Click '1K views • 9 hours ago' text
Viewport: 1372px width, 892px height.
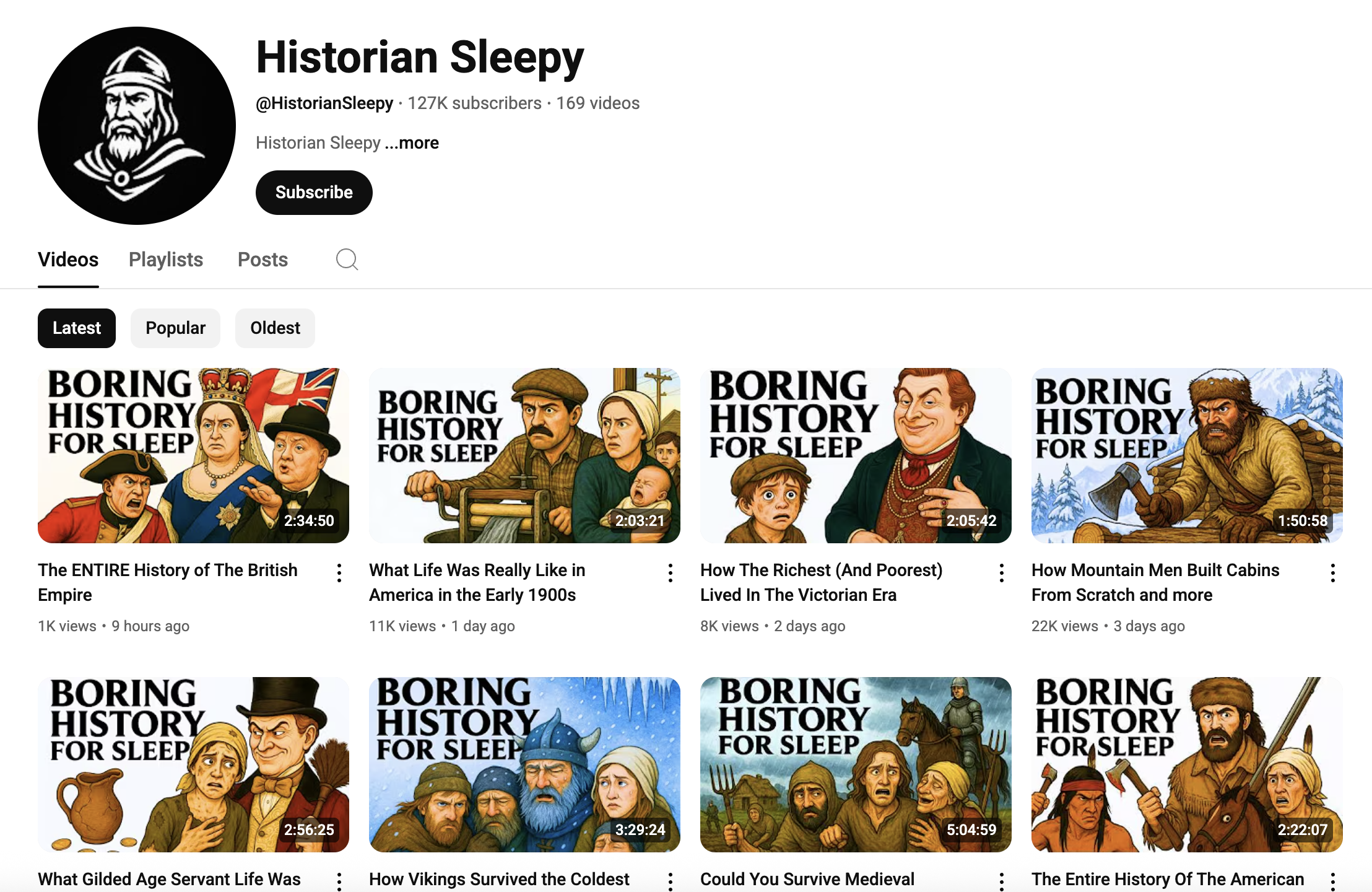click(113, 626)
